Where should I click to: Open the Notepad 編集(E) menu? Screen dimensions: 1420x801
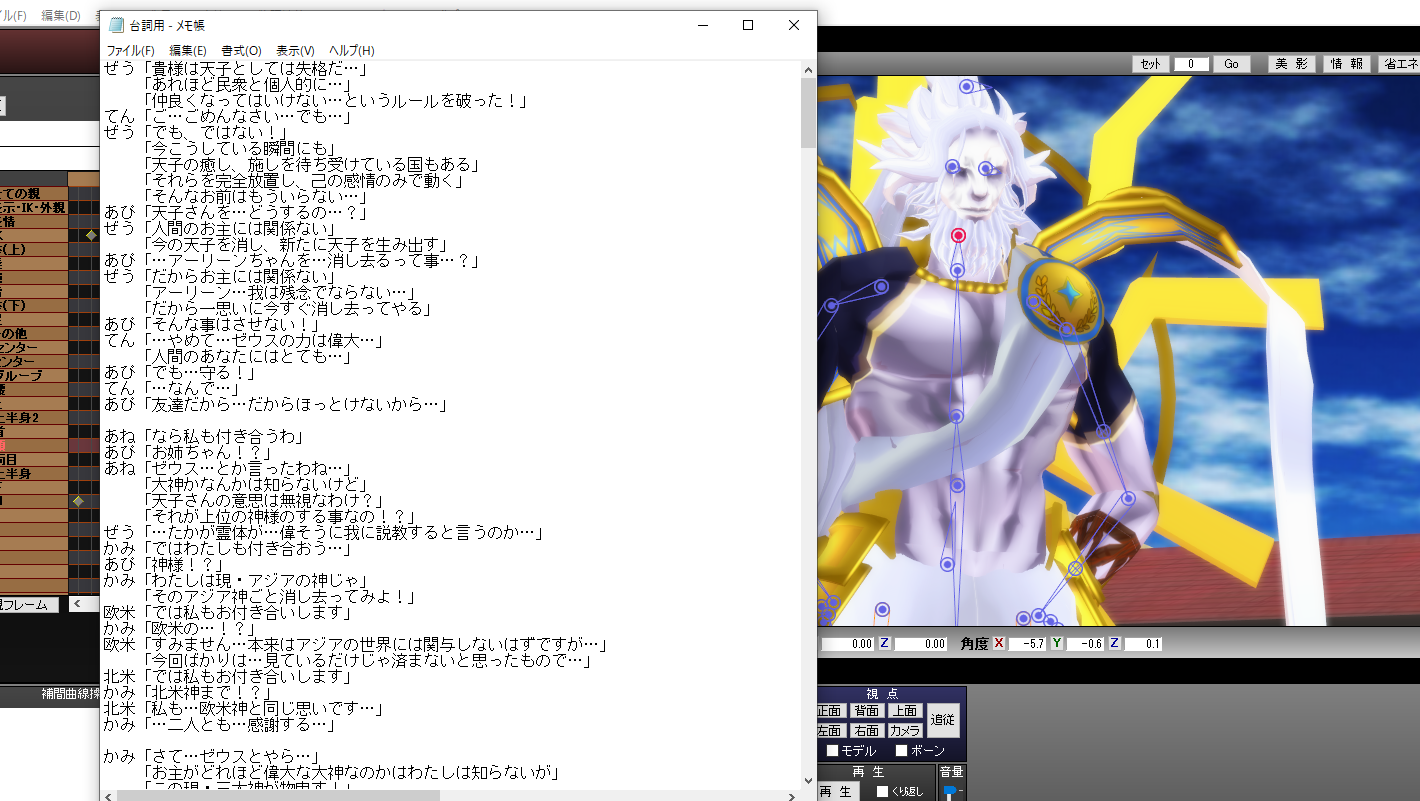click(x=188, y=51)
